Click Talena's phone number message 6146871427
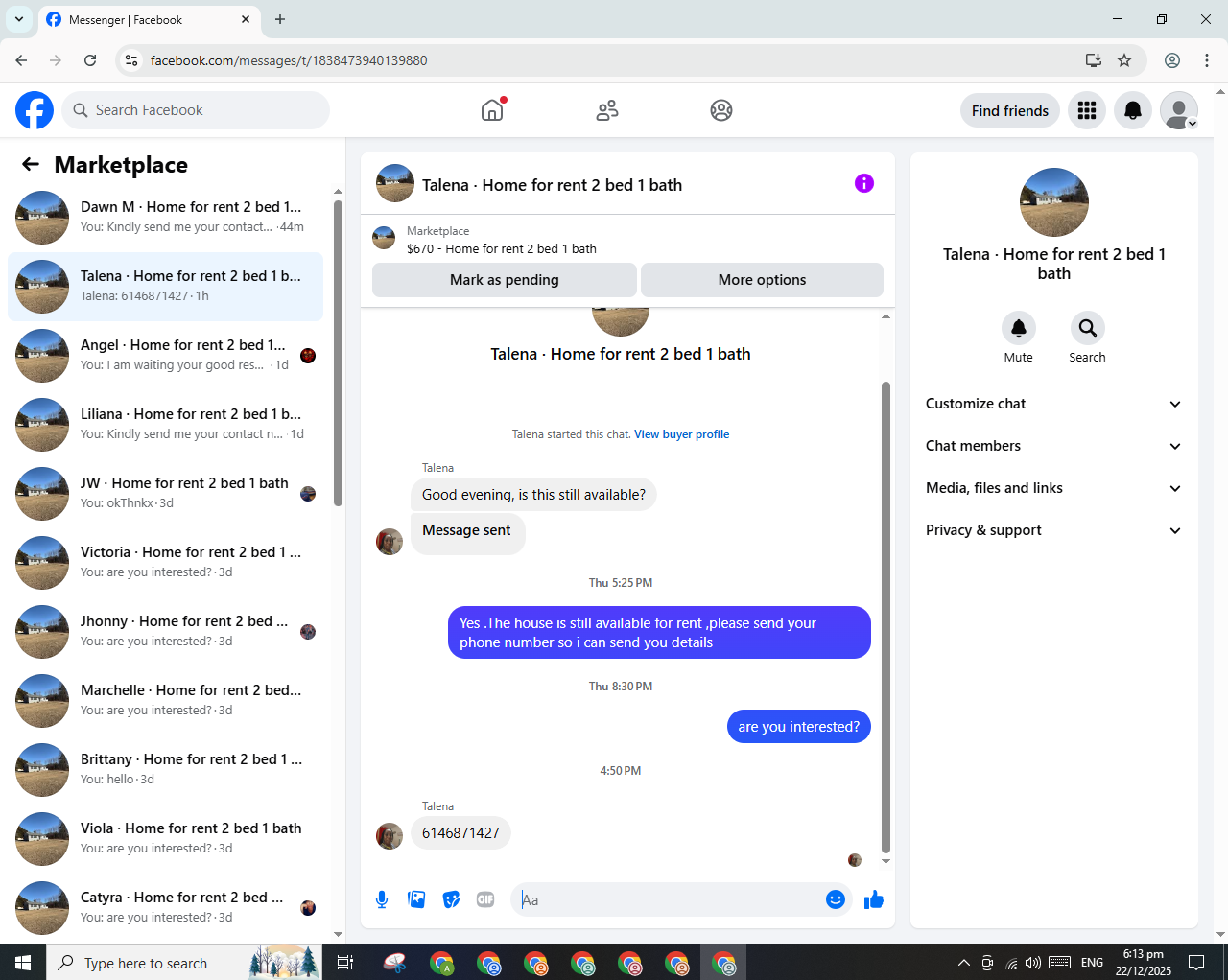 [x=460, y=832]
